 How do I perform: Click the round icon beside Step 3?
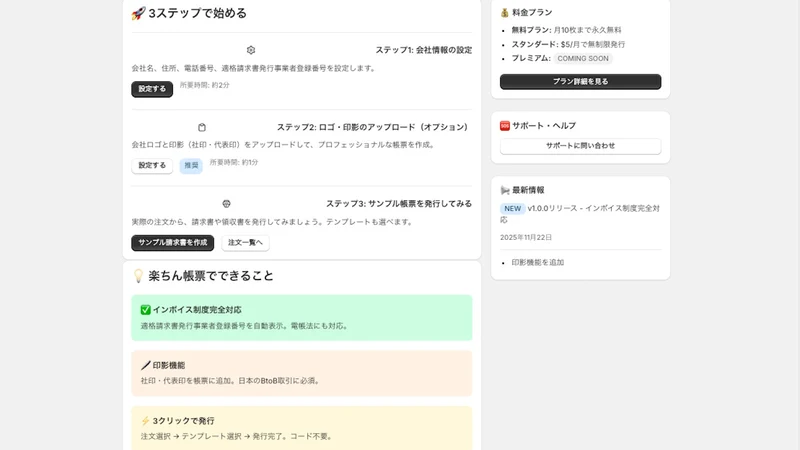pos(227,204)
